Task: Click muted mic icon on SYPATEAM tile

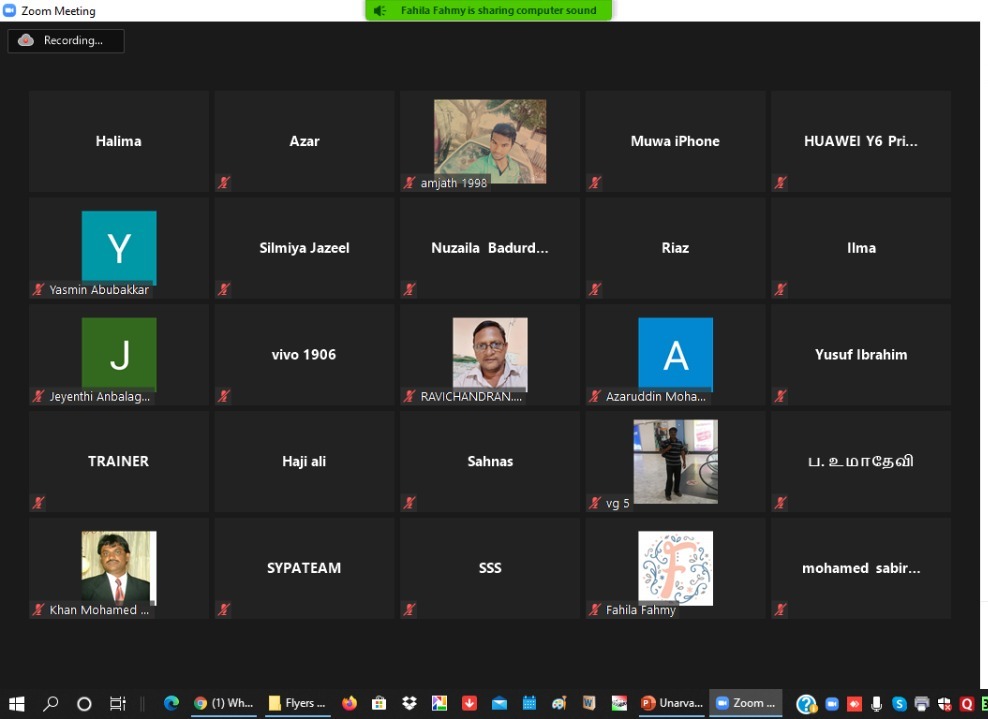Action: click(x=224, y=609)
